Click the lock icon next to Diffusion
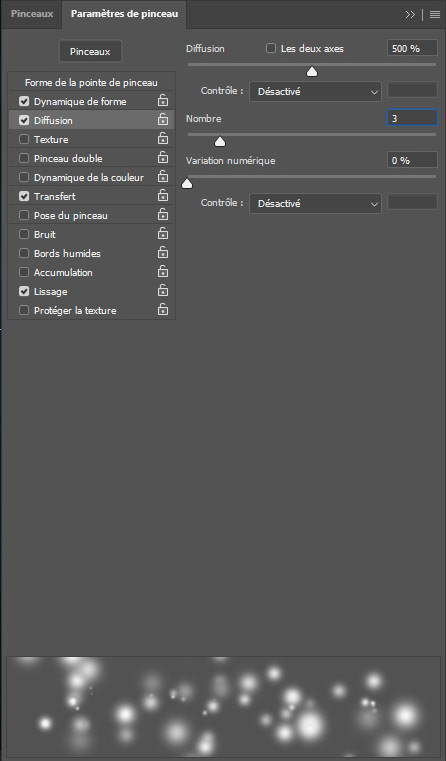 coord(163,119)
